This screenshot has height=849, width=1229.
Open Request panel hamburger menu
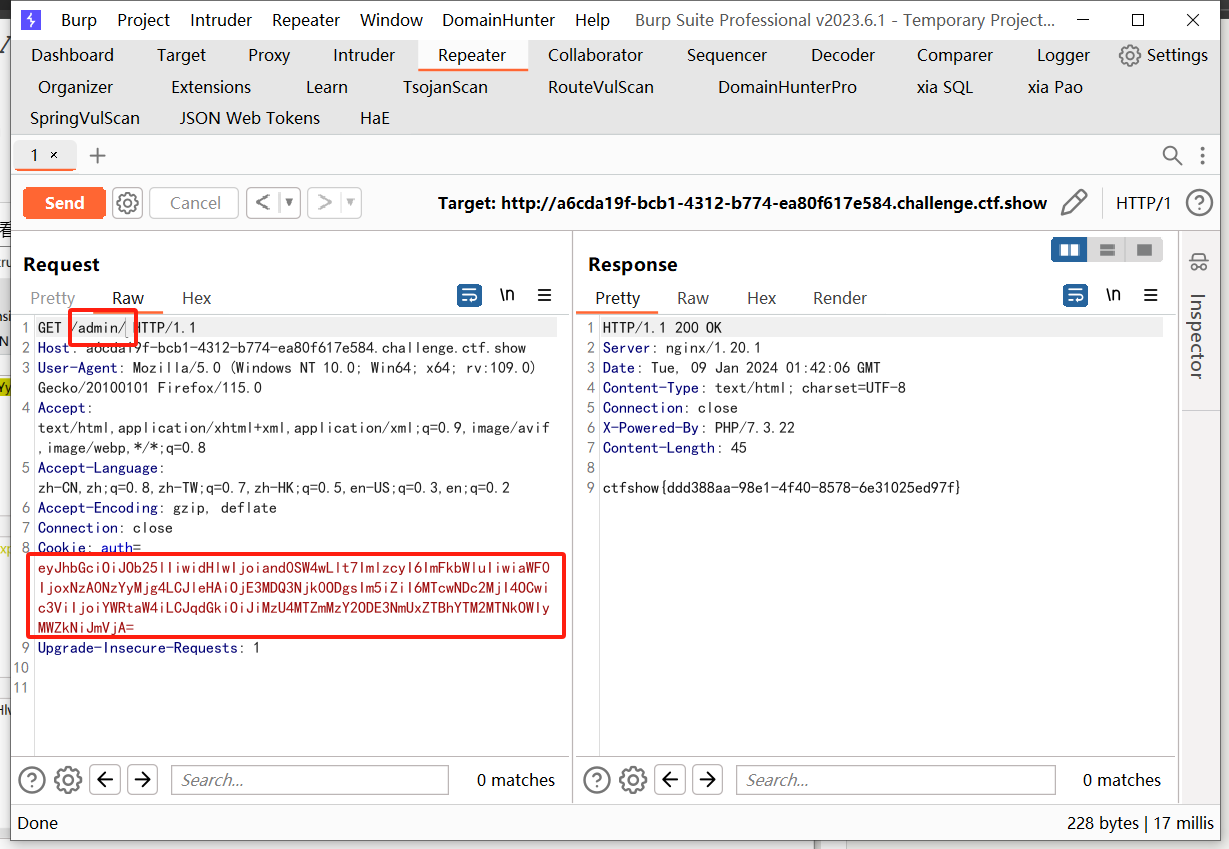coord(544,296)
